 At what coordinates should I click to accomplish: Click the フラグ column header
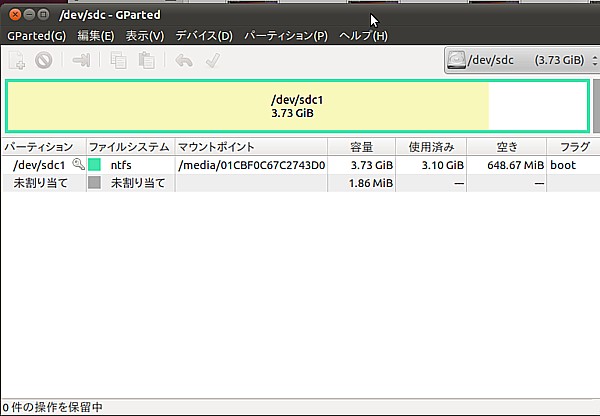(x=573, y=147)
